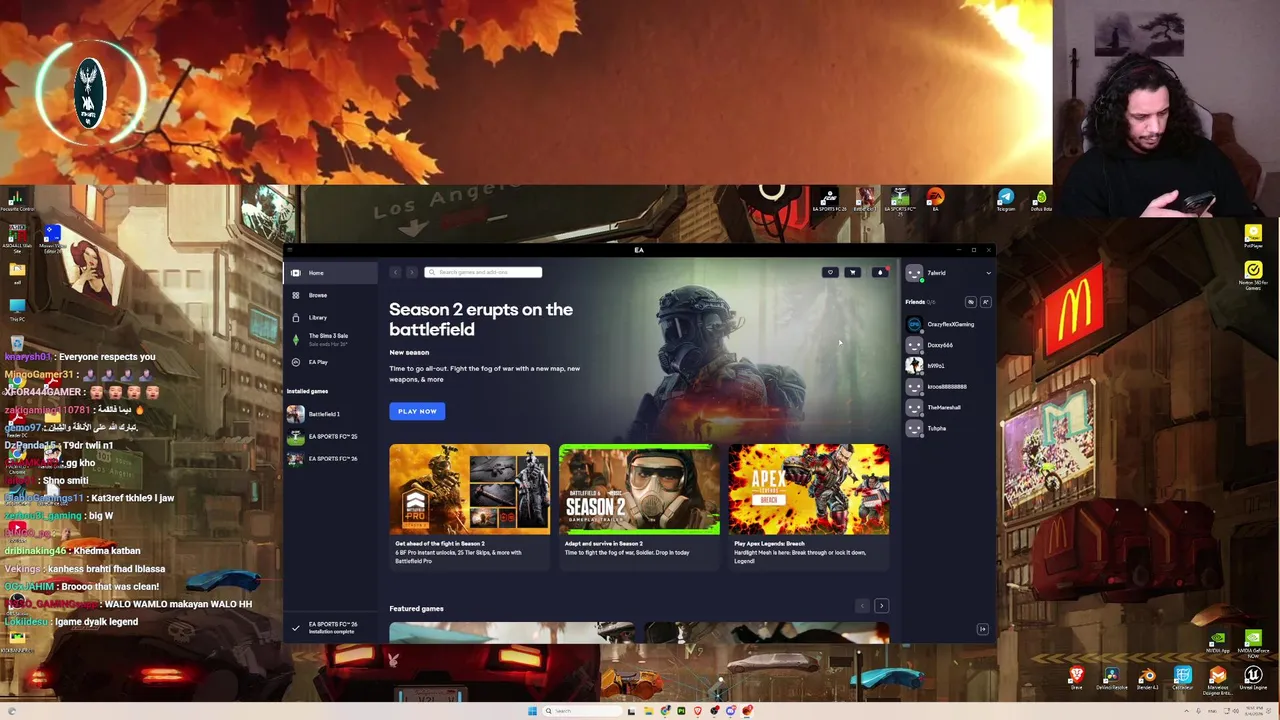Open the Battlefield Season 2 gameplay trailer card

point(639,506)
